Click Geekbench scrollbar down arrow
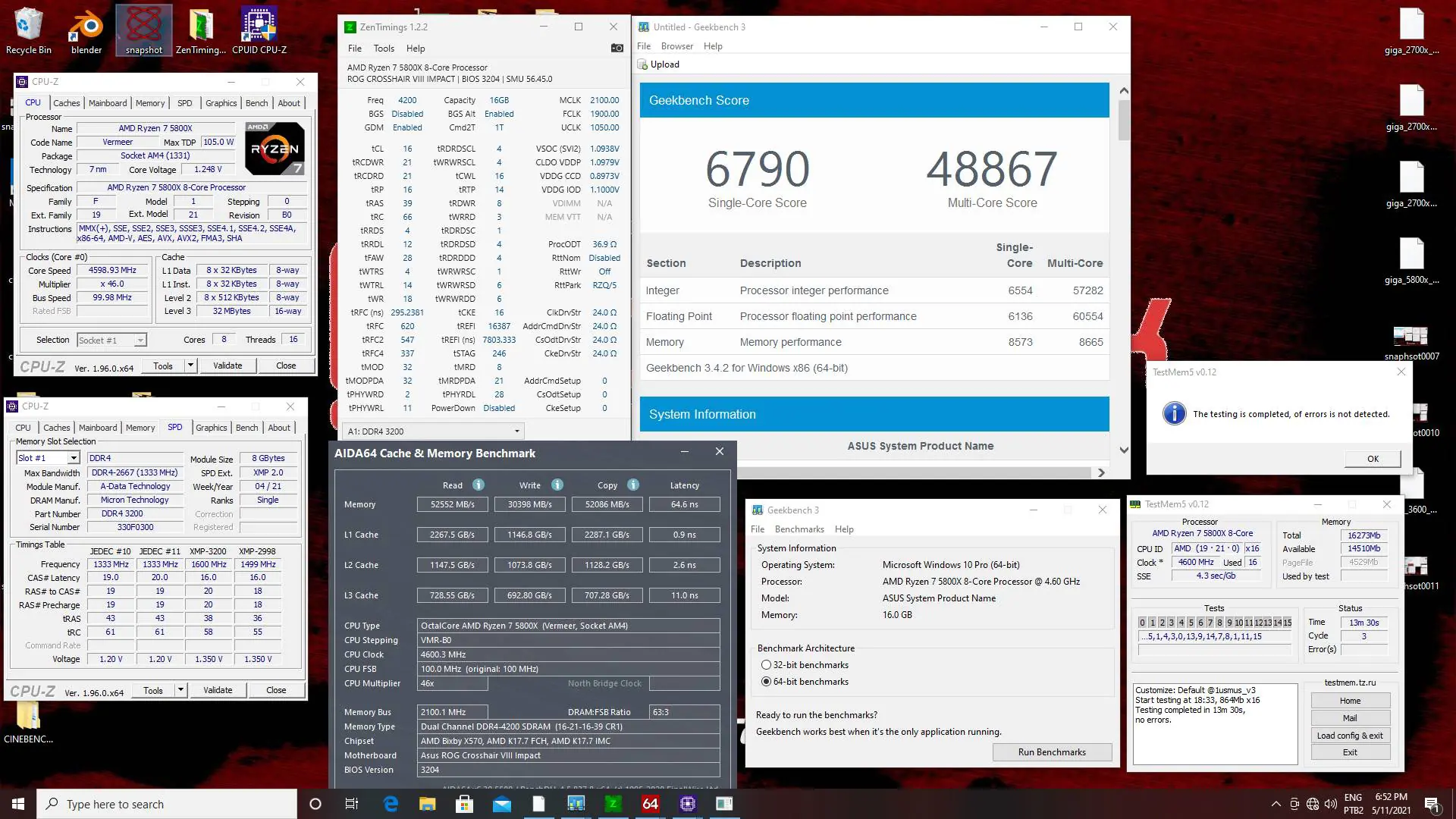 [x=1124, y=450]
